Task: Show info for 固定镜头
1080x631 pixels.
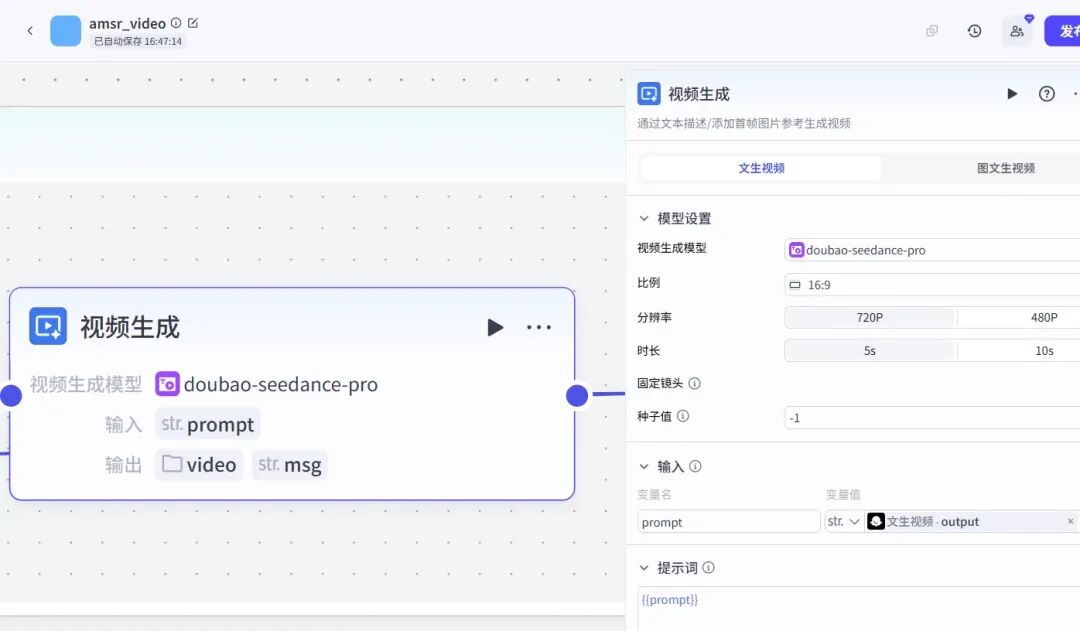Action: coord(694,383)
